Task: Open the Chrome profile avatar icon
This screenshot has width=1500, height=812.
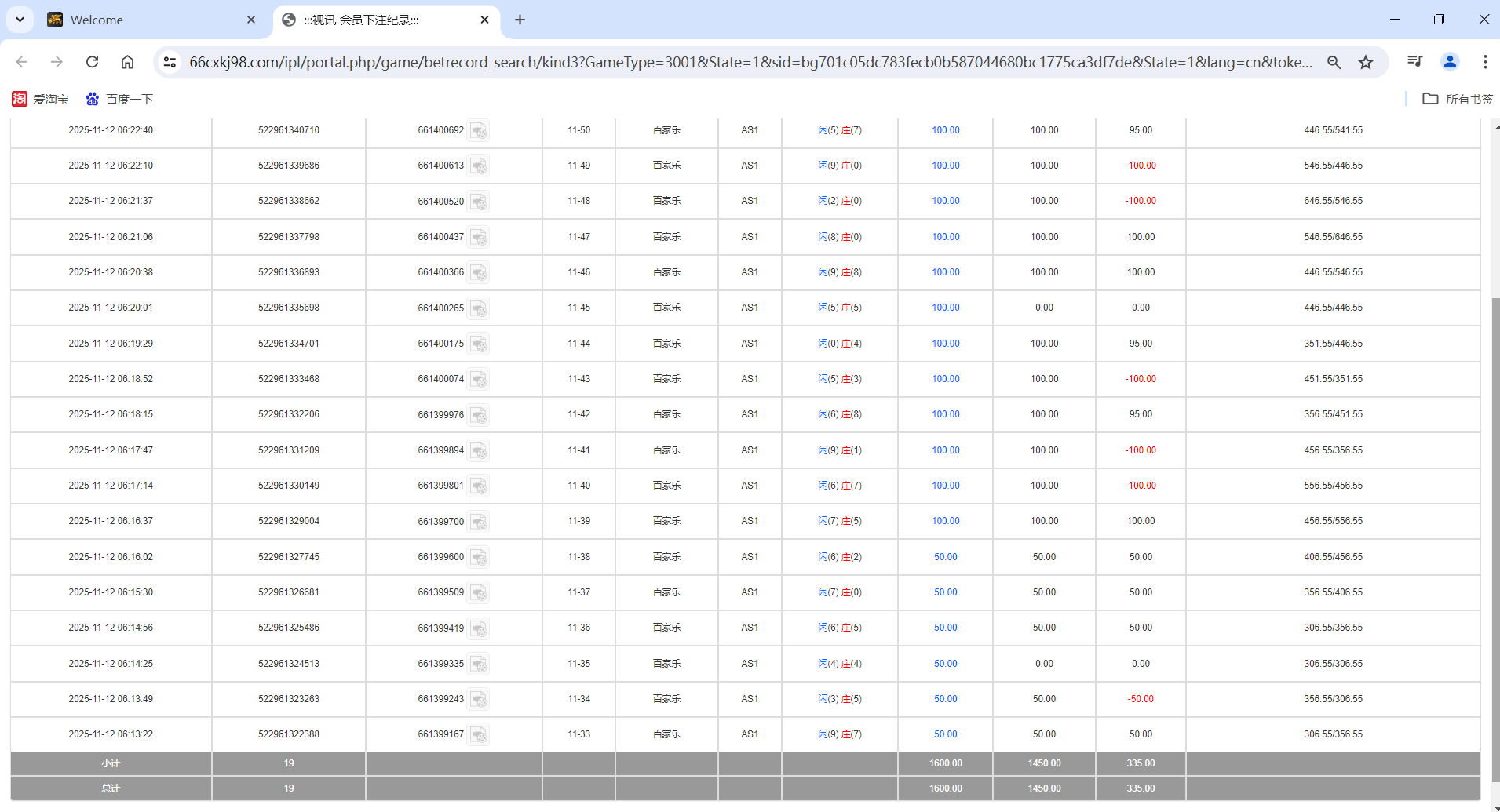Action: 1450,62
